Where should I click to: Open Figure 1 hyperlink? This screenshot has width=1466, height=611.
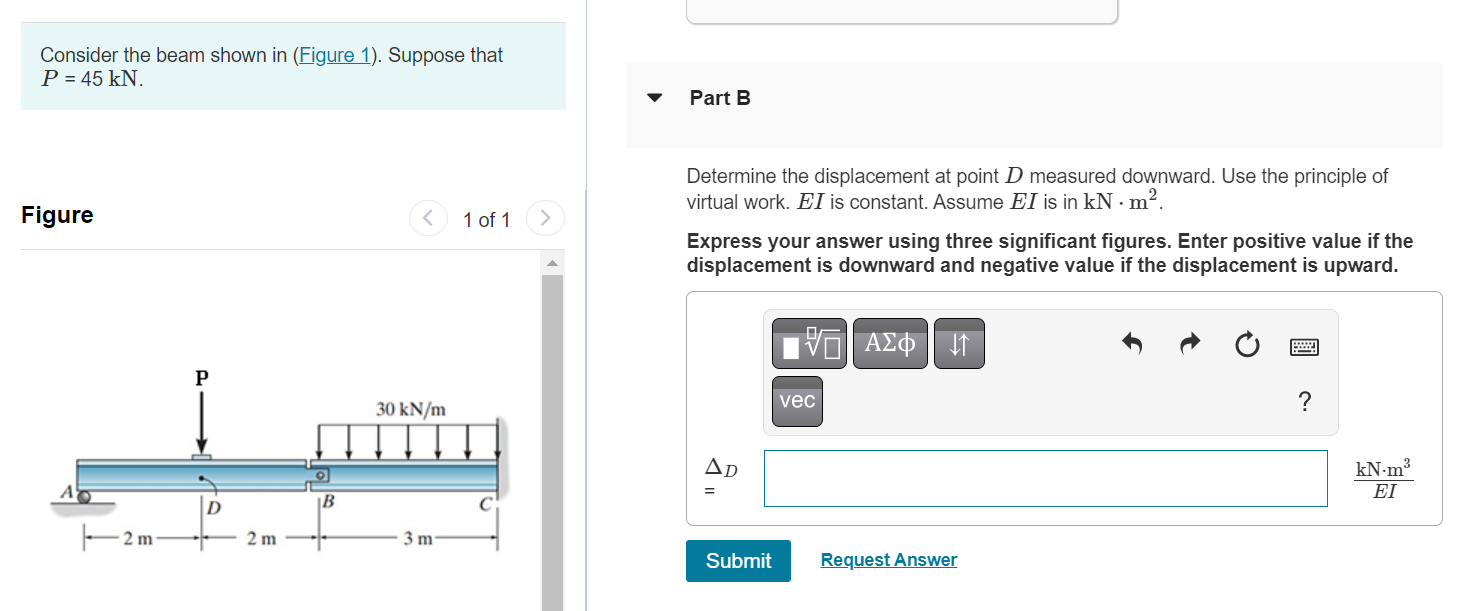[335, 54]
